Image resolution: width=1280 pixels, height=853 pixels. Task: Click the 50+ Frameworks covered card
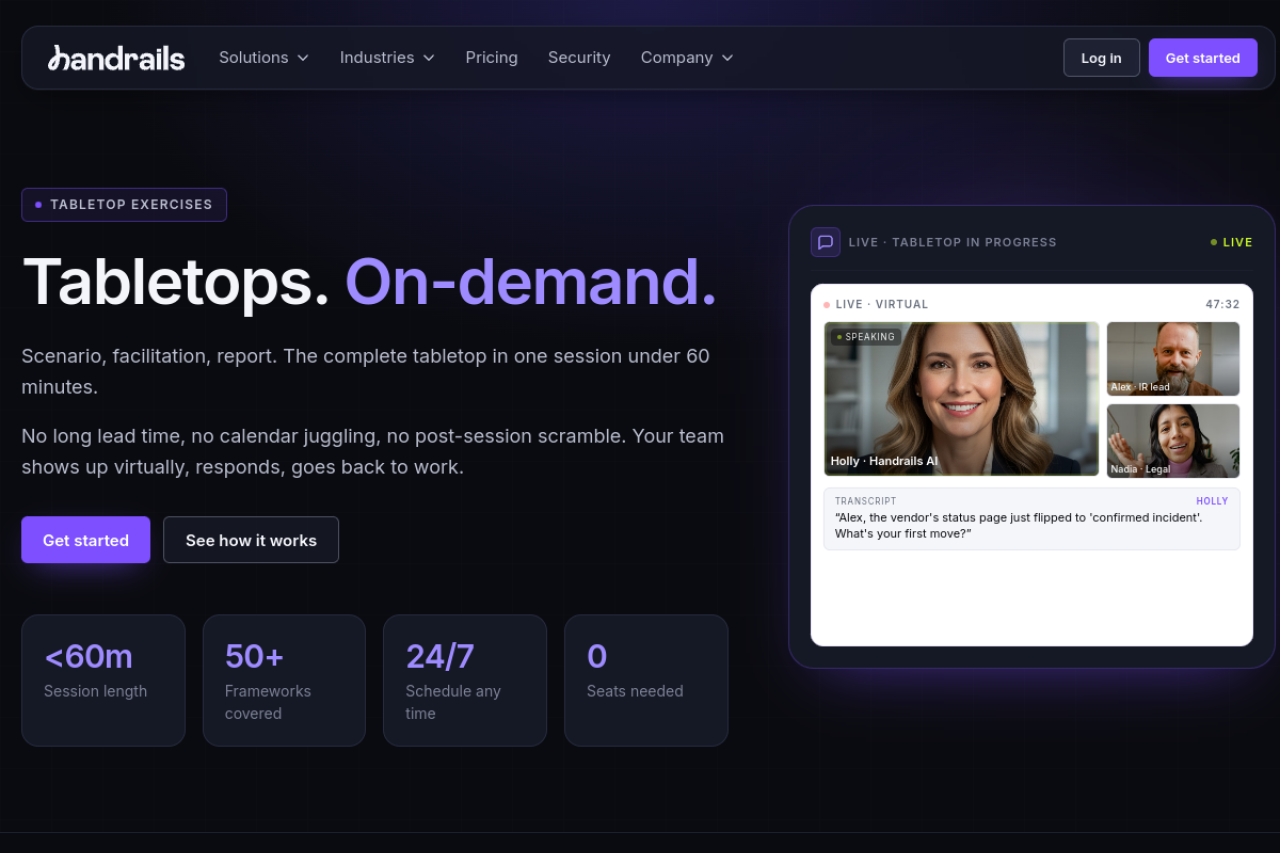(x=284, y=680)
